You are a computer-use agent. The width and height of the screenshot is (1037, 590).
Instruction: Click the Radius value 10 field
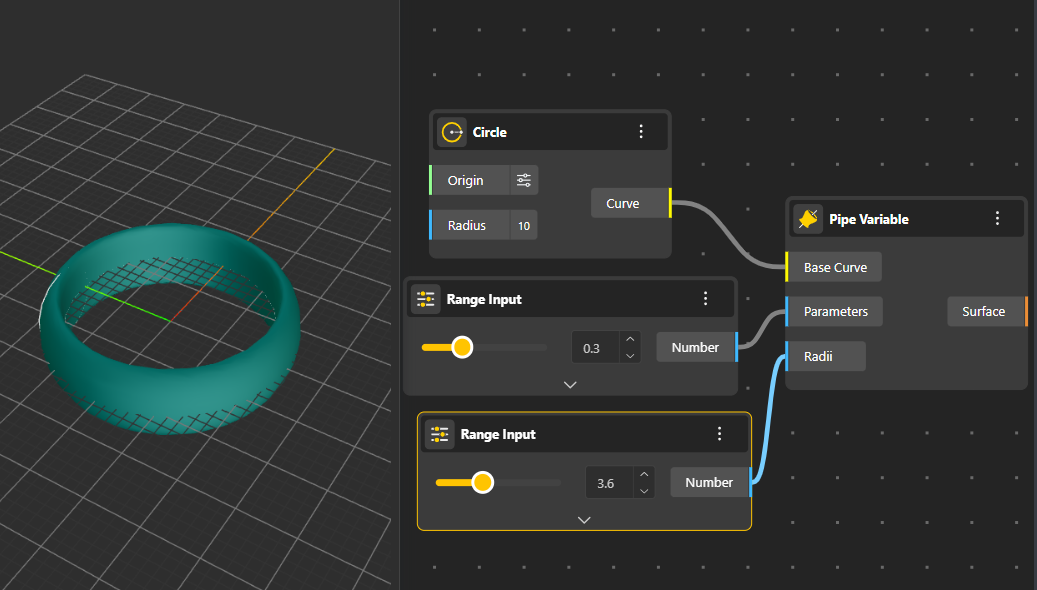524,226
